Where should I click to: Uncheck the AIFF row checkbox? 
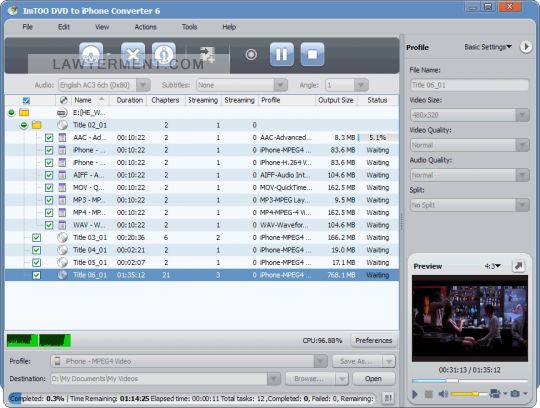tap(49, 175)
